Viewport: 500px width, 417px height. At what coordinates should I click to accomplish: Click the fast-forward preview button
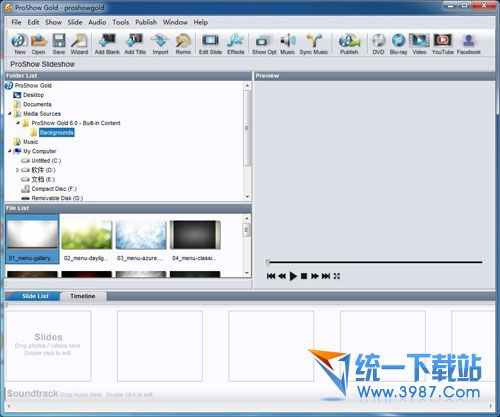pos(315,276)
